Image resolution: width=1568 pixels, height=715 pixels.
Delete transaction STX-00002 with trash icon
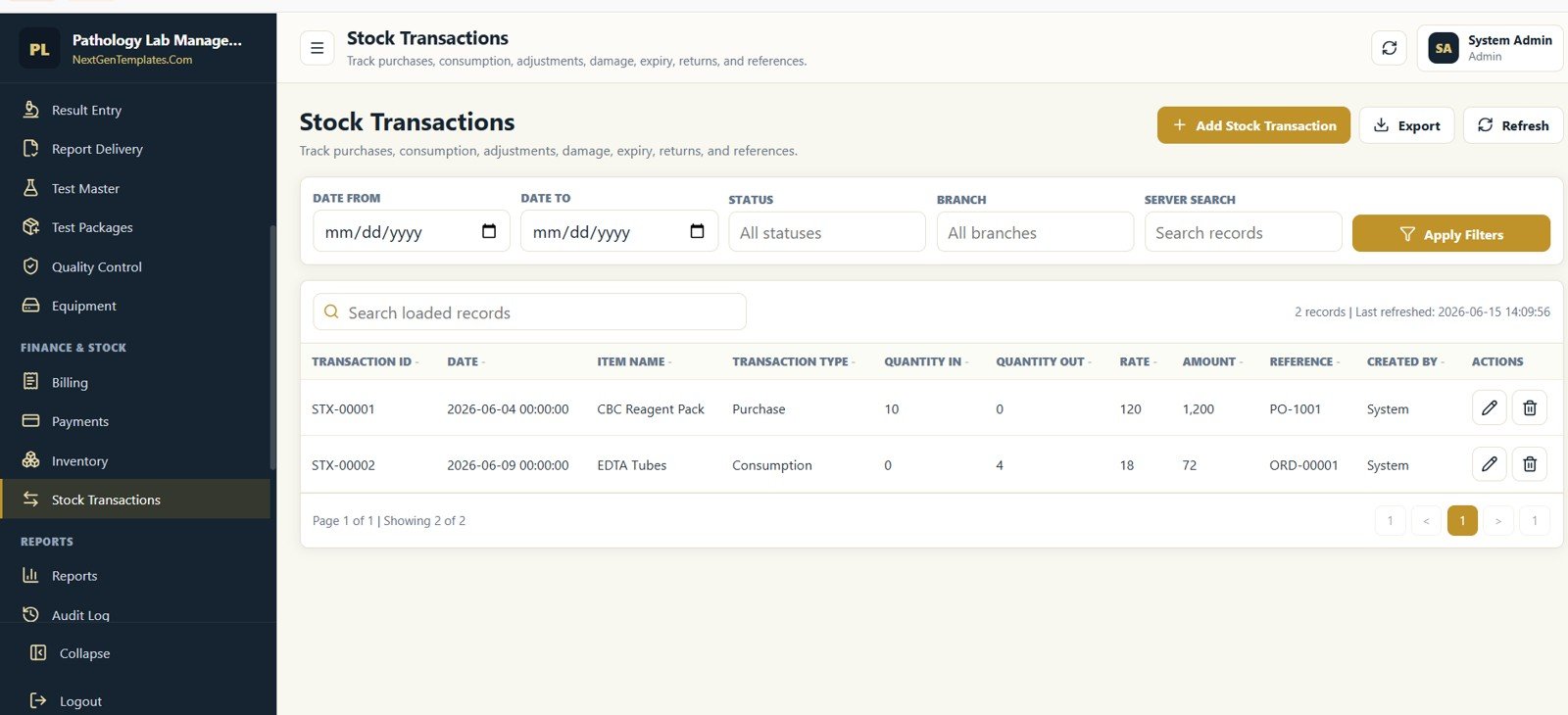click(x=1529, y=463)
